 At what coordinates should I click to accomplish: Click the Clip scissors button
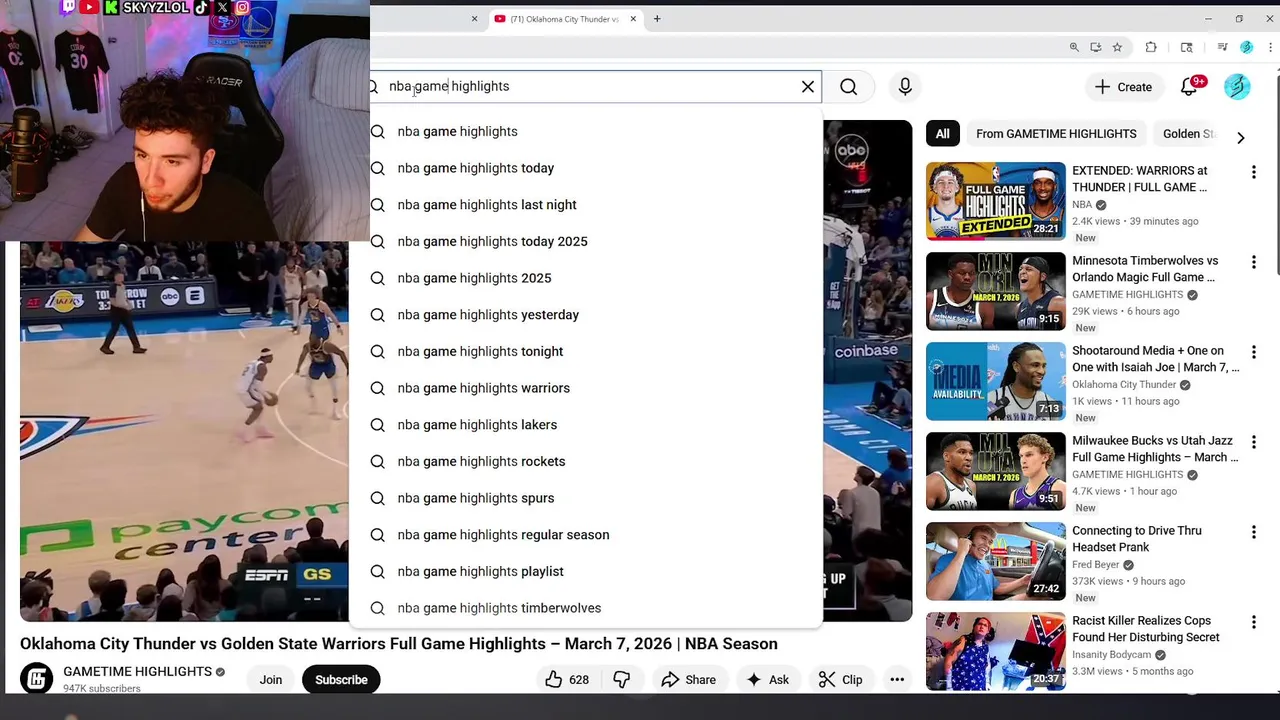pos(840,680)
